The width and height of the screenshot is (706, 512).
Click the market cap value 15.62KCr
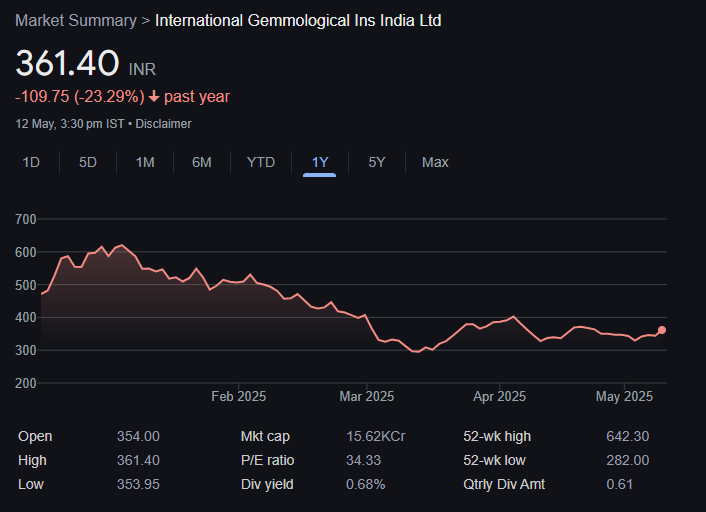[x=376, y=436]
